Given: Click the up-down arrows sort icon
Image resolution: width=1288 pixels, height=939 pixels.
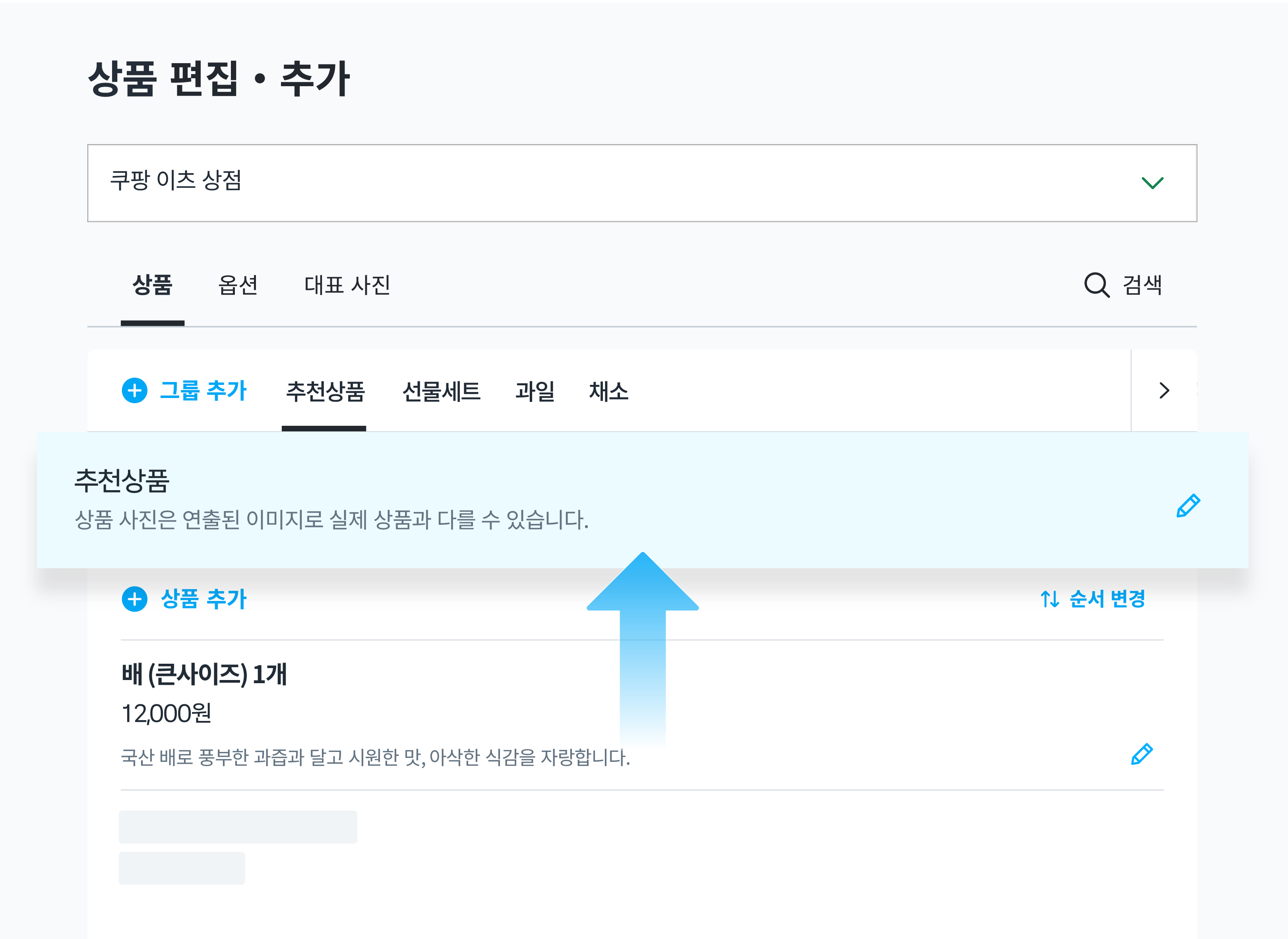Looking at the screenshot, I should [1050, 599].
